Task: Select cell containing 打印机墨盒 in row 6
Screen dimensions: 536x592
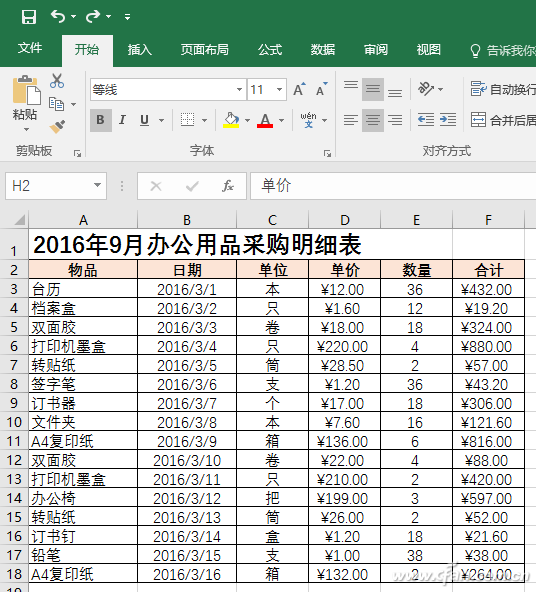Action: click(83, 346)
